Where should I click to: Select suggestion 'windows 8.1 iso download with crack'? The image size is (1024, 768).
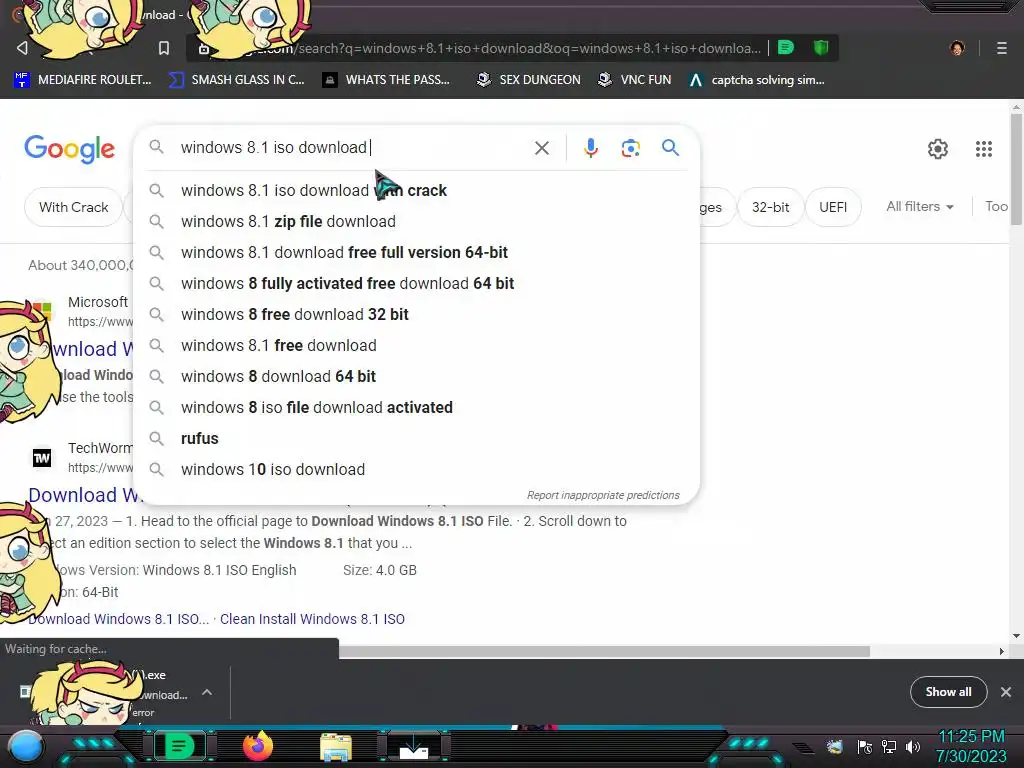tap(417, 191)
